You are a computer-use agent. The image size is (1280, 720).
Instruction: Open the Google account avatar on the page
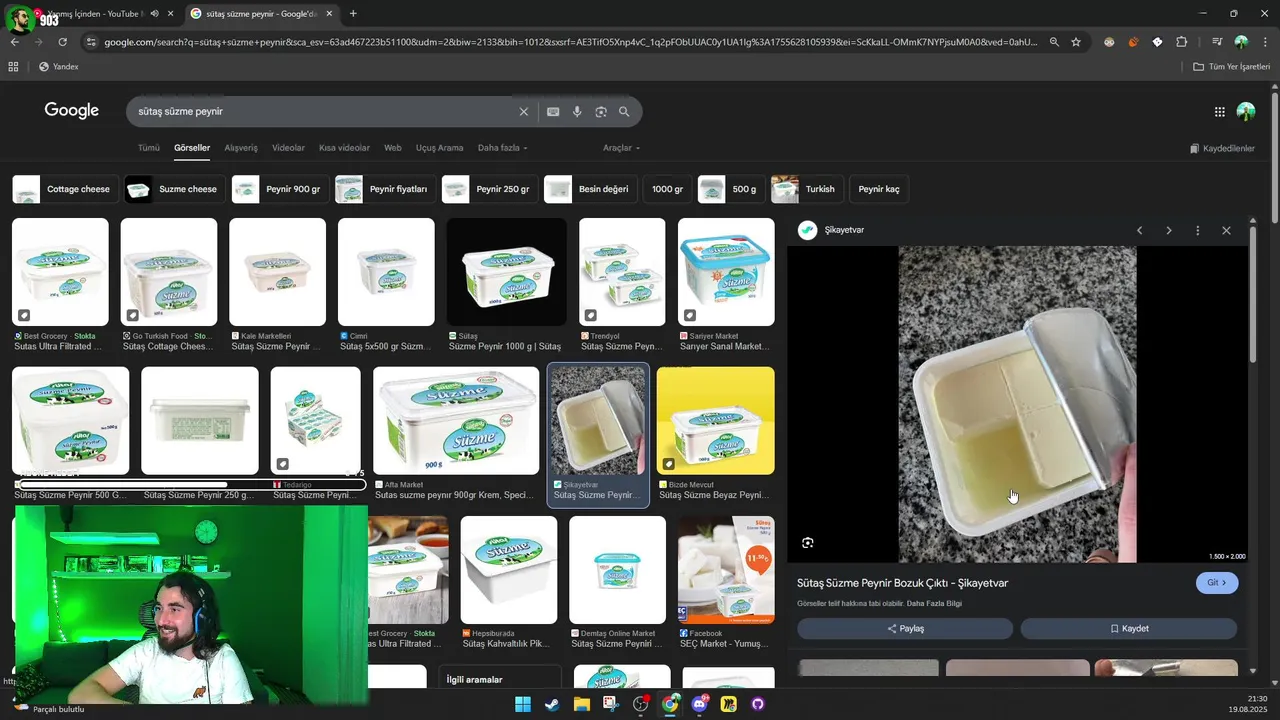(1246, 112)
